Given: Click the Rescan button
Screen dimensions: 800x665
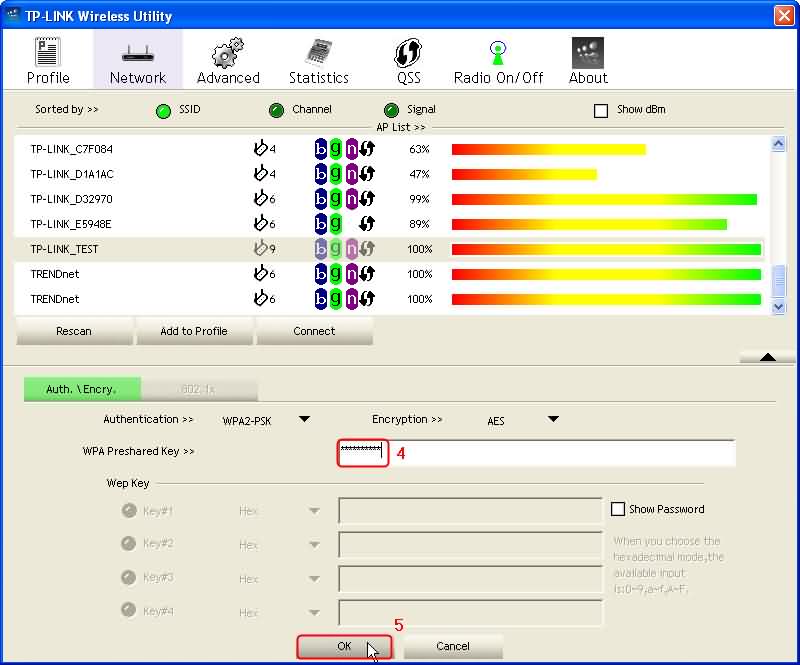Looking at the screenshot, I should 74,331.
